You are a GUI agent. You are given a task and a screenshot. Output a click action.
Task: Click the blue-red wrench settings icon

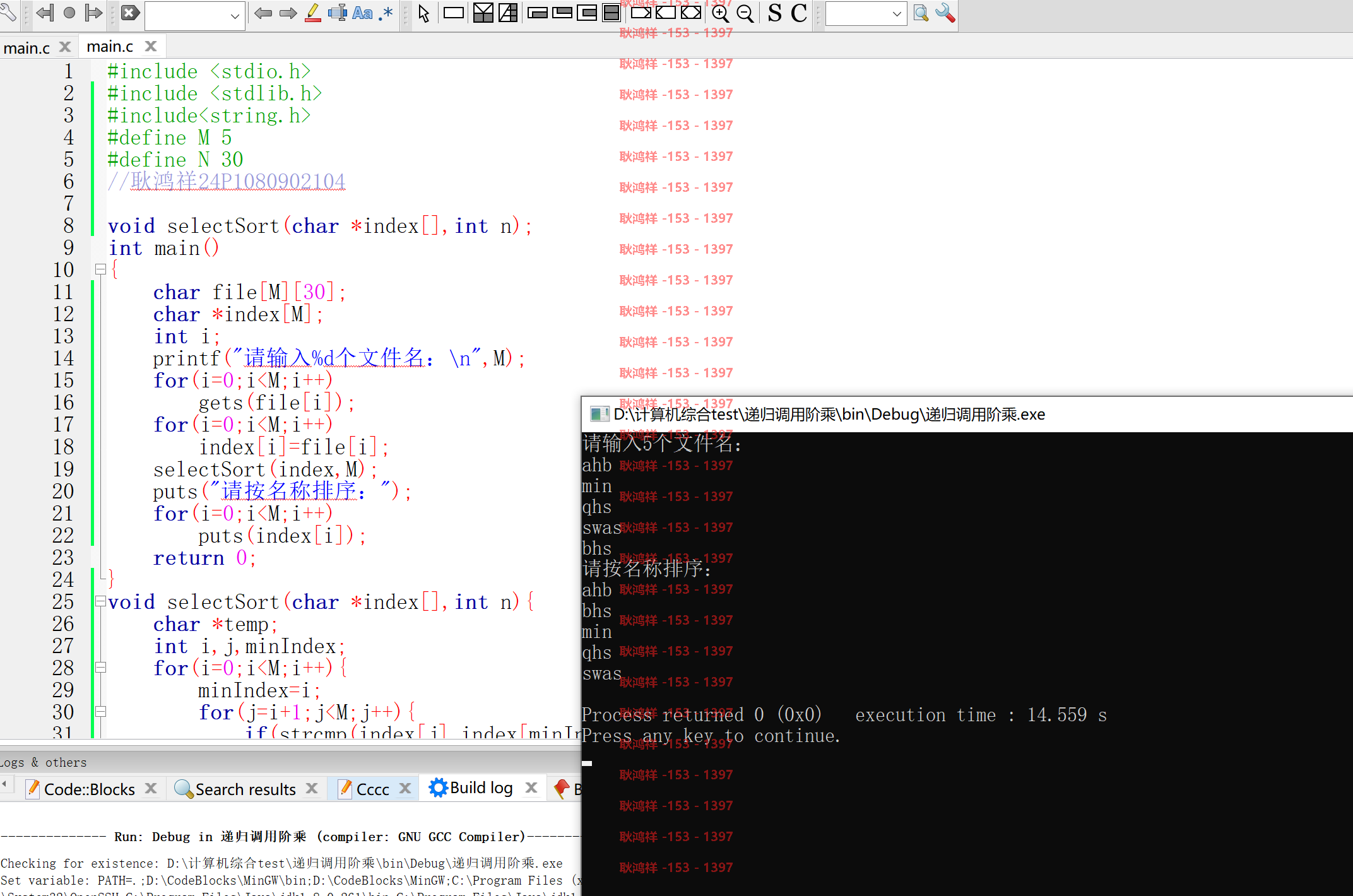(945, 13)
